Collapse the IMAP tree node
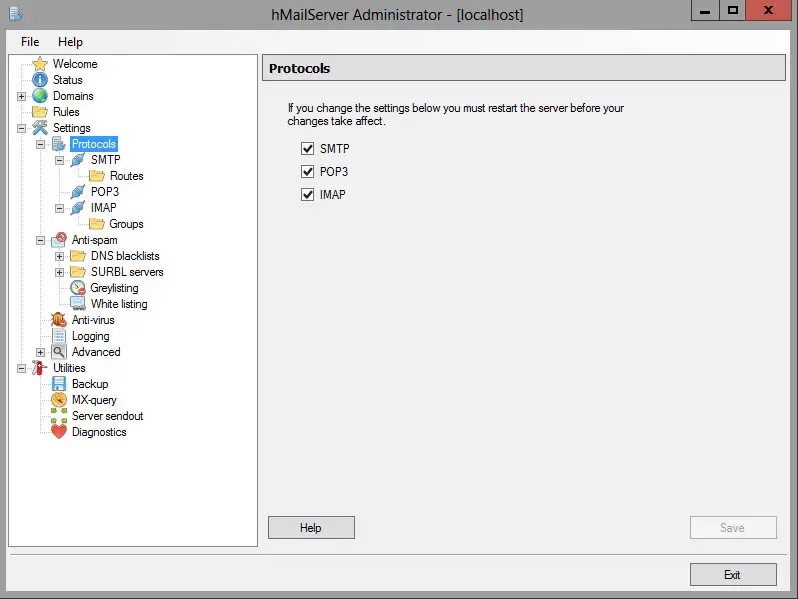The image size is (798, 599). [60, 208]
